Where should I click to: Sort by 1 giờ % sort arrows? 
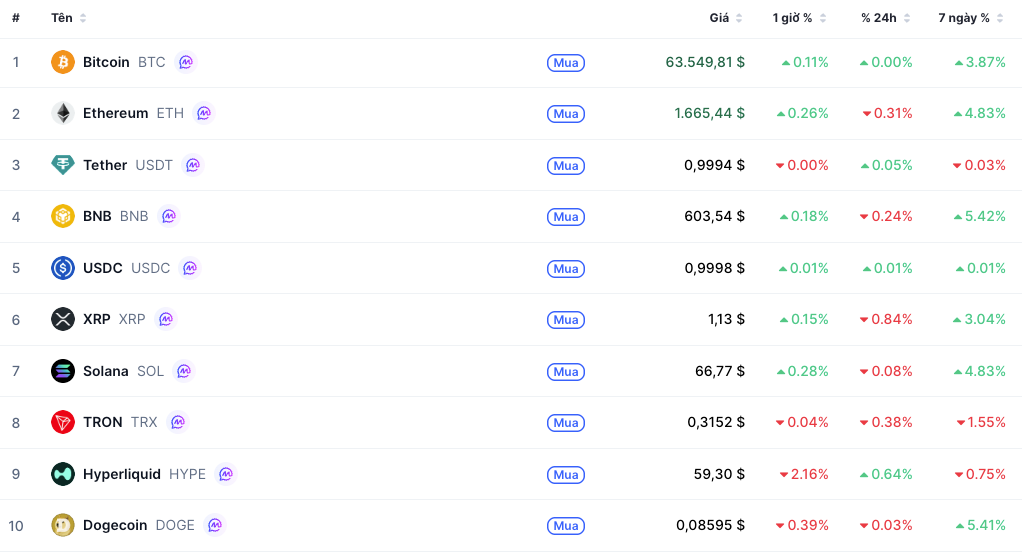pyautogui.click(x=823, y=18)
